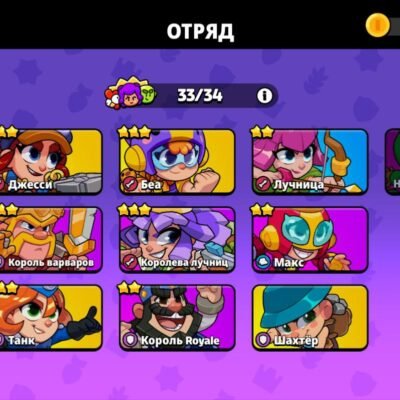Click the squad characters emblem icon
This screenshot has width=400, height=400.
point(131,93)
